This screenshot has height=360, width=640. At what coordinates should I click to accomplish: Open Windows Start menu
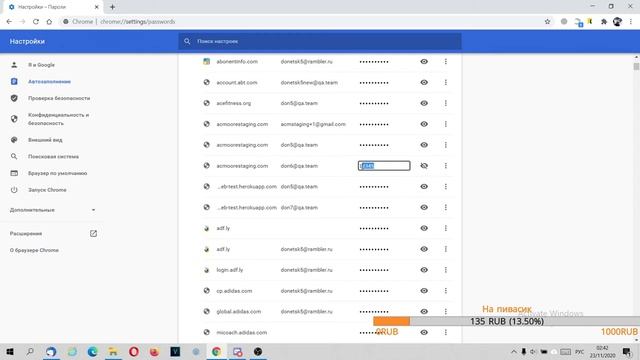[10, 351]
